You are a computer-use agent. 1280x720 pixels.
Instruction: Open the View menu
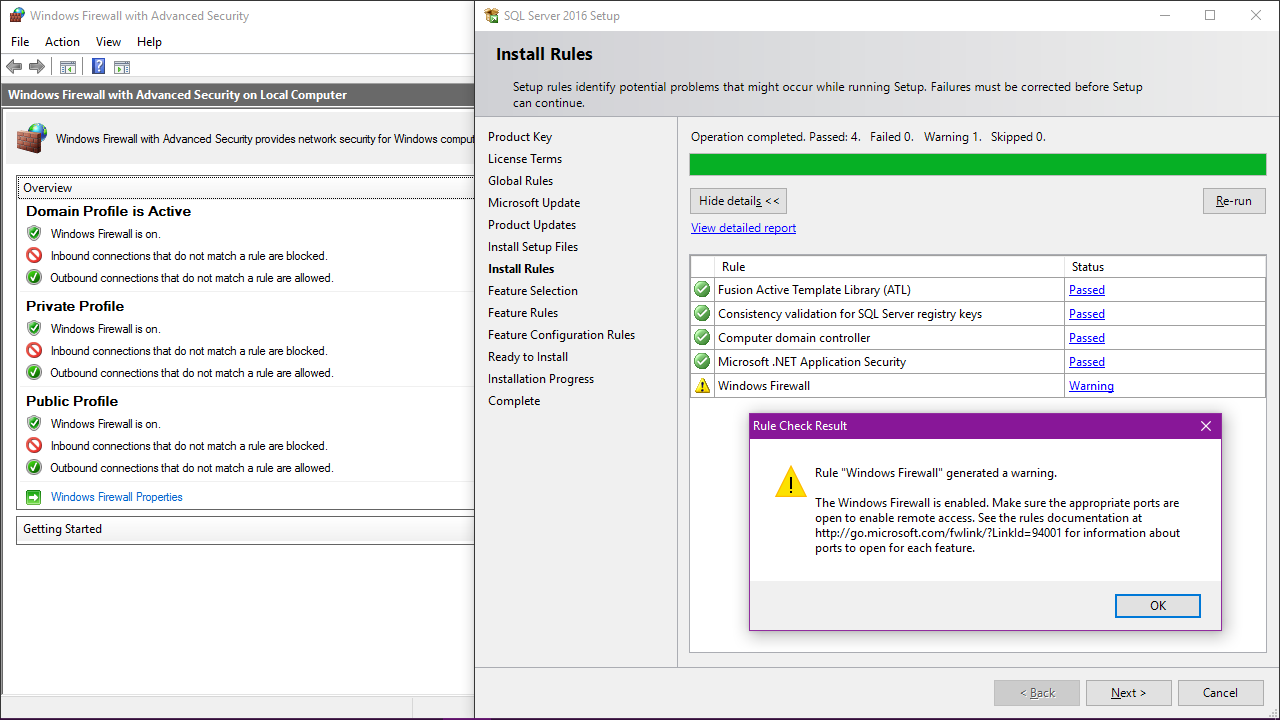[108, 42]
